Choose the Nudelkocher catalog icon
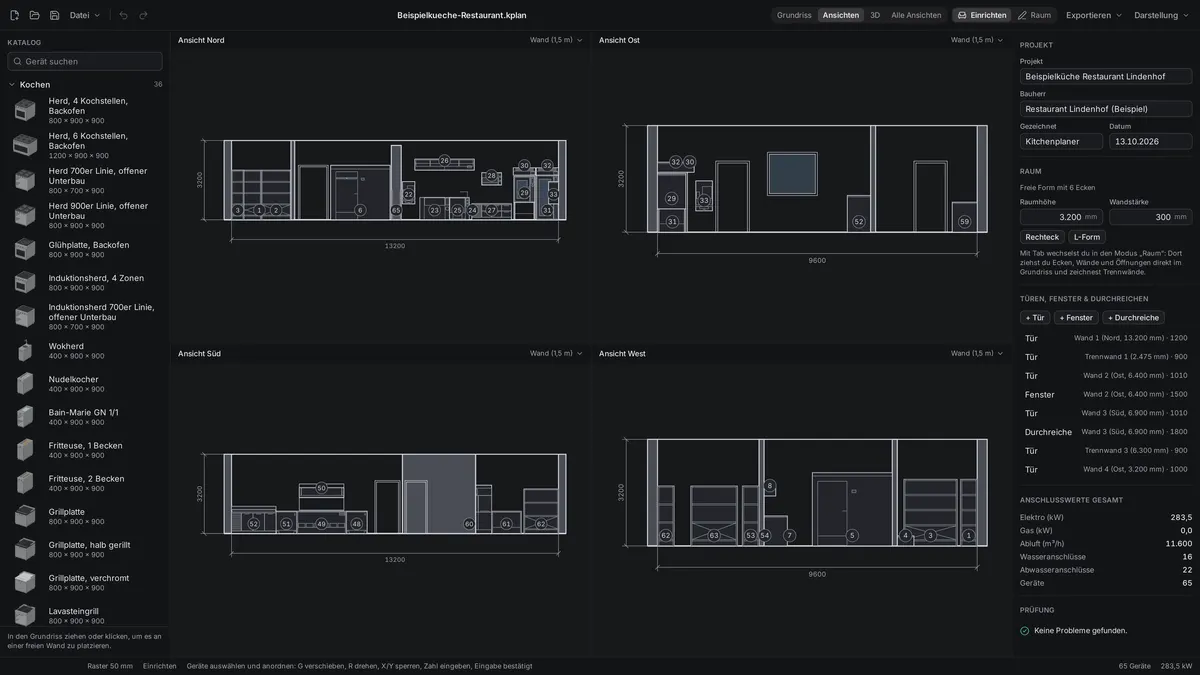Viewport: 1200px width, 675px height. [x=25, y=383]
